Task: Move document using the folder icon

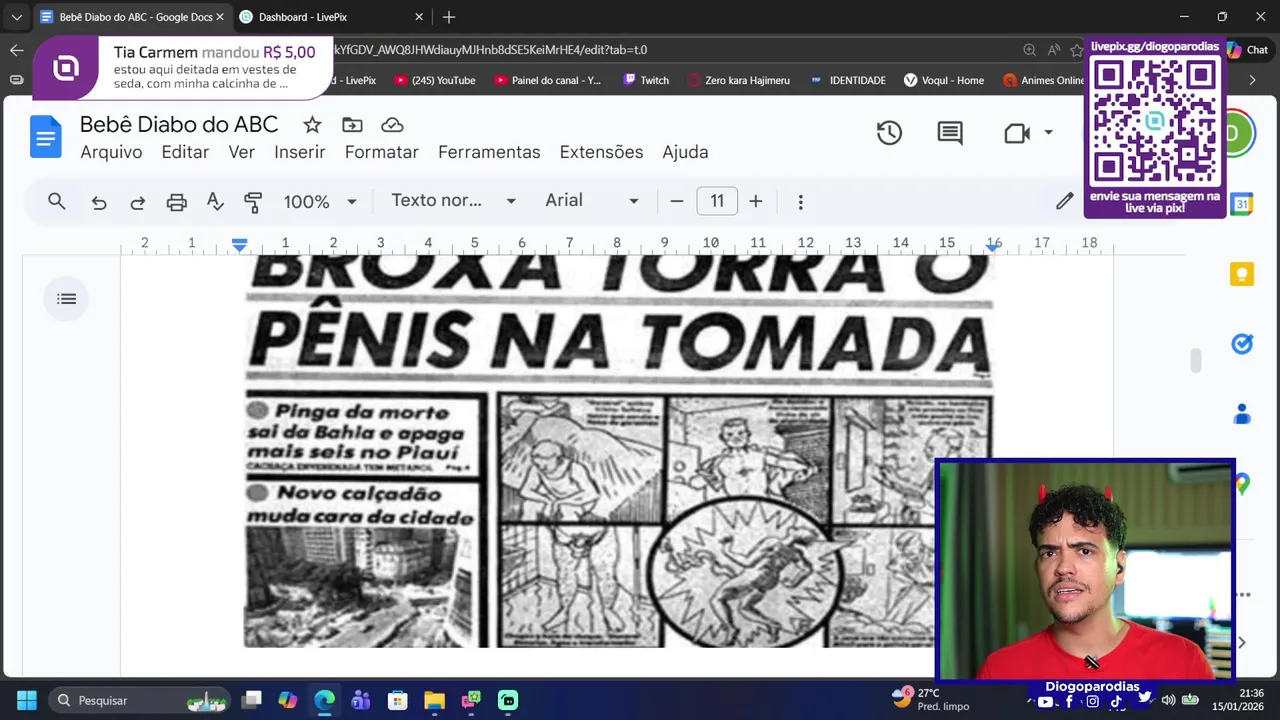Action: click(352, 125)
